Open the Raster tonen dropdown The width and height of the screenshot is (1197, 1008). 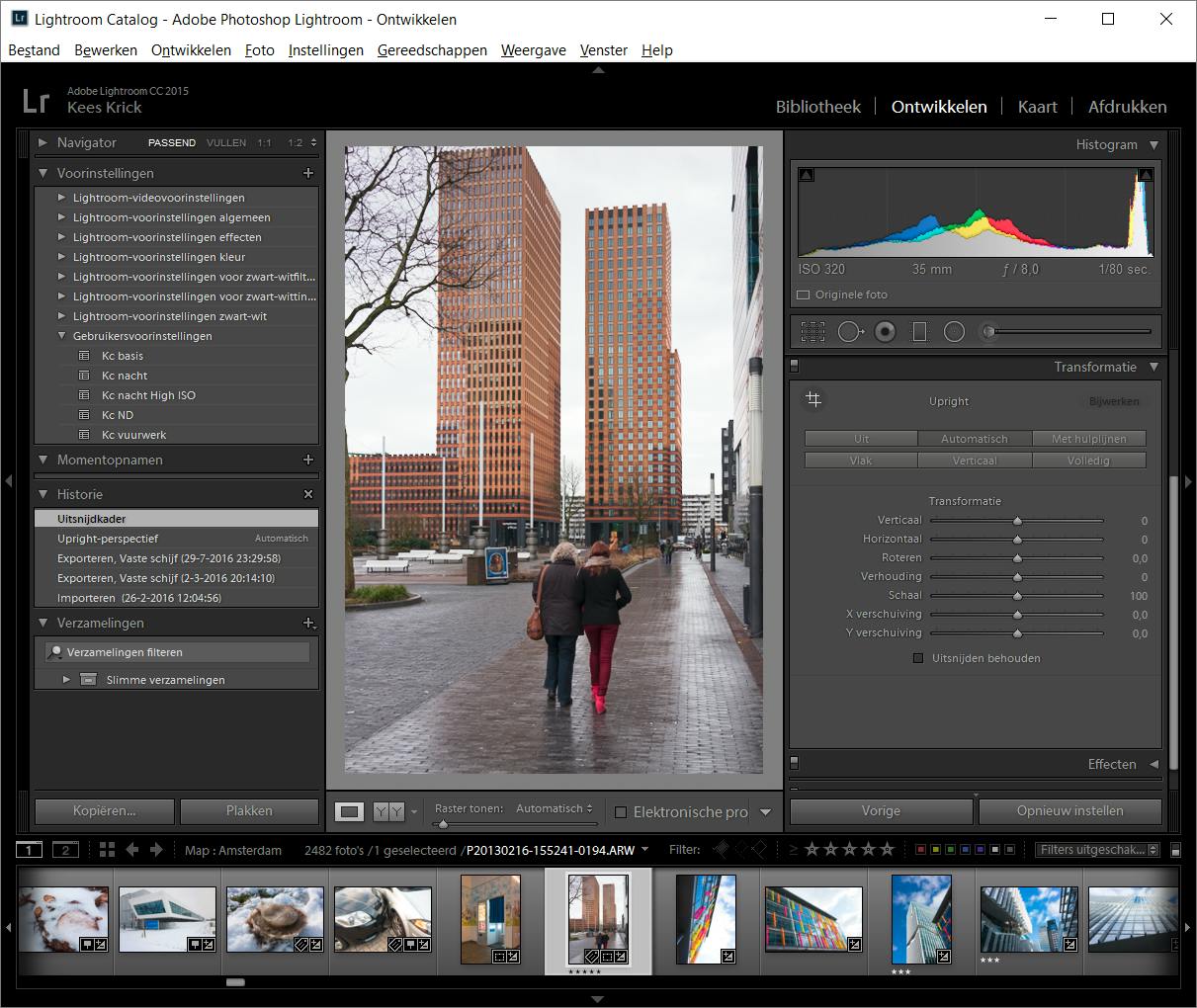(554, 808)
